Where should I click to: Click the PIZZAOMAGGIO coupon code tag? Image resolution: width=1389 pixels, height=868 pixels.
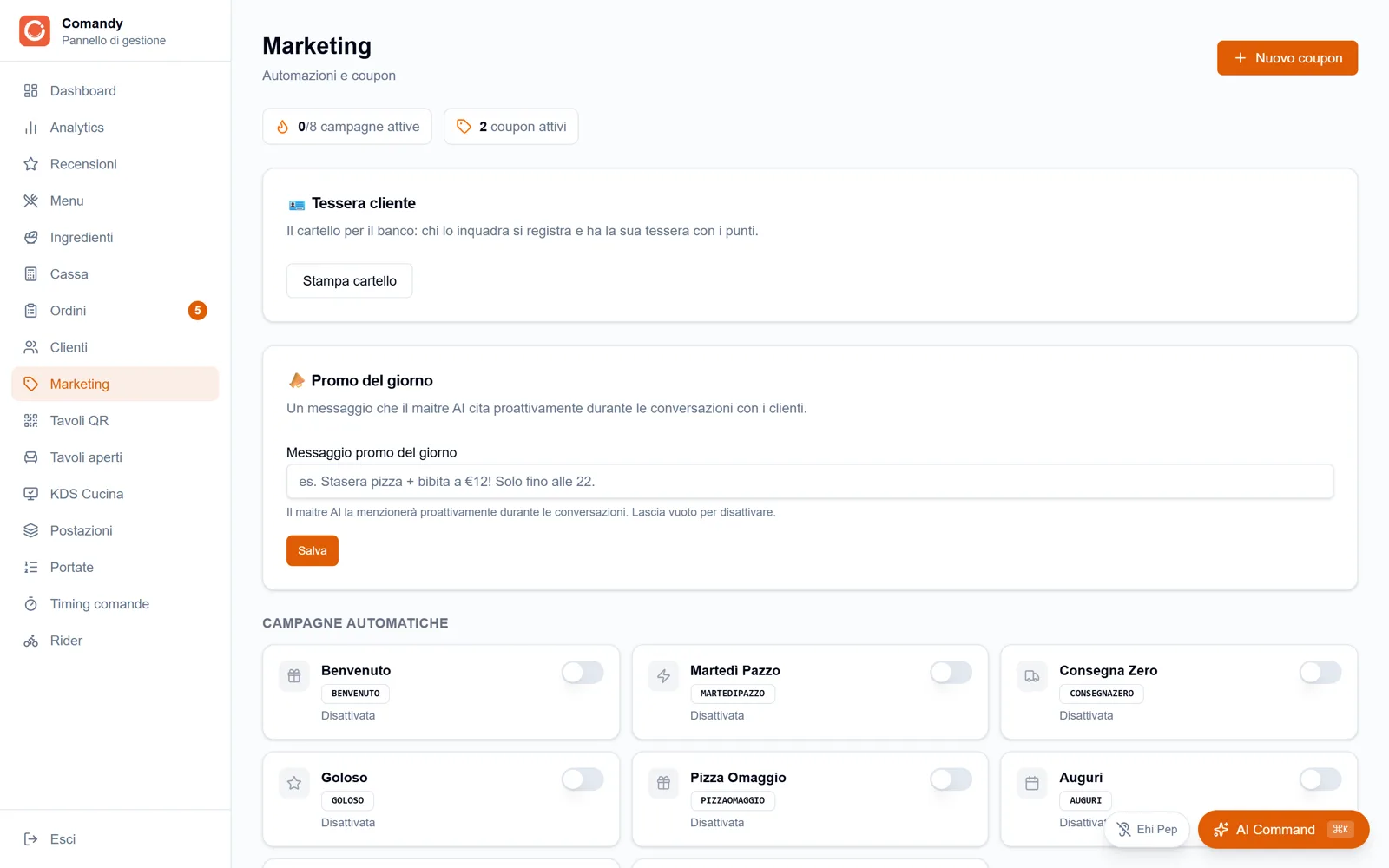733,800
